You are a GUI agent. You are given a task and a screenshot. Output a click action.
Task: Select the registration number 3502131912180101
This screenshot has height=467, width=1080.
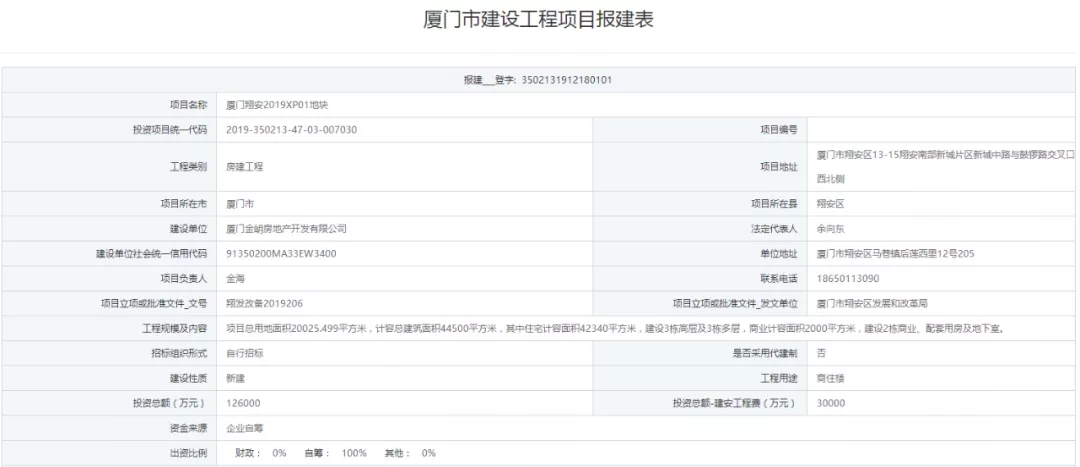[x=568, y=80]
